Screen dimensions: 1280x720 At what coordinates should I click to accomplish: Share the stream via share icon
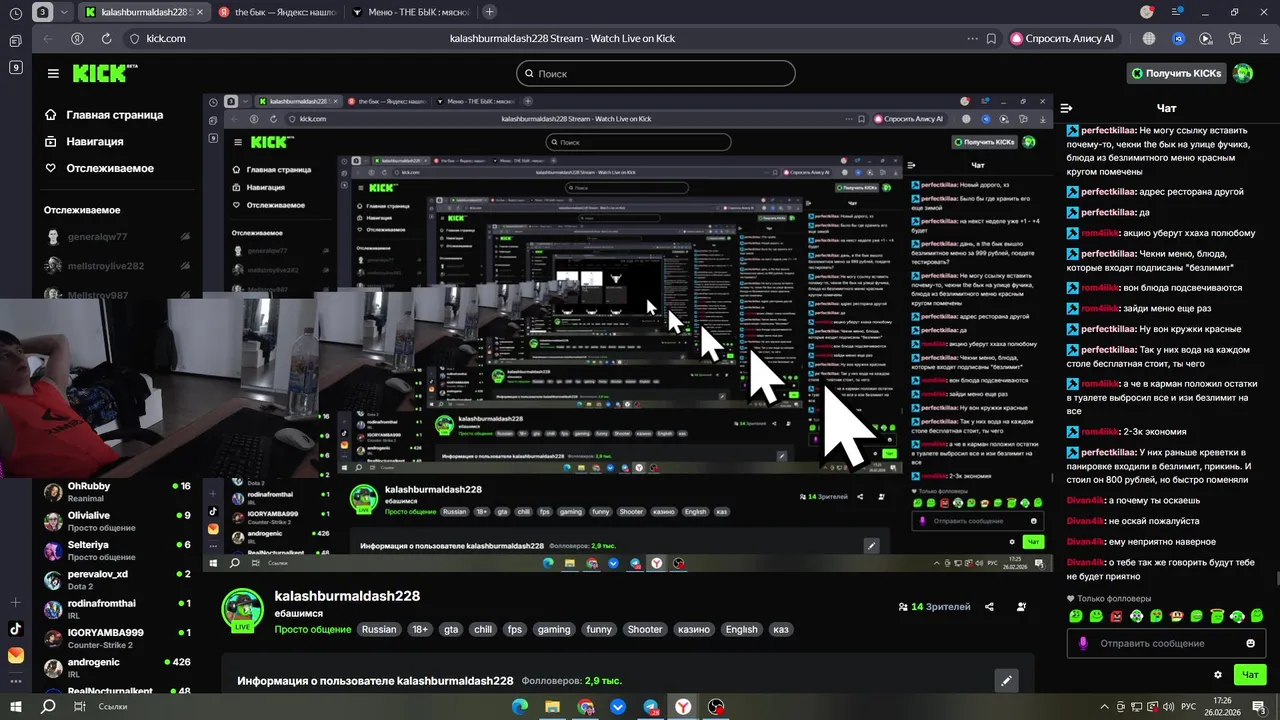point(989,606)
